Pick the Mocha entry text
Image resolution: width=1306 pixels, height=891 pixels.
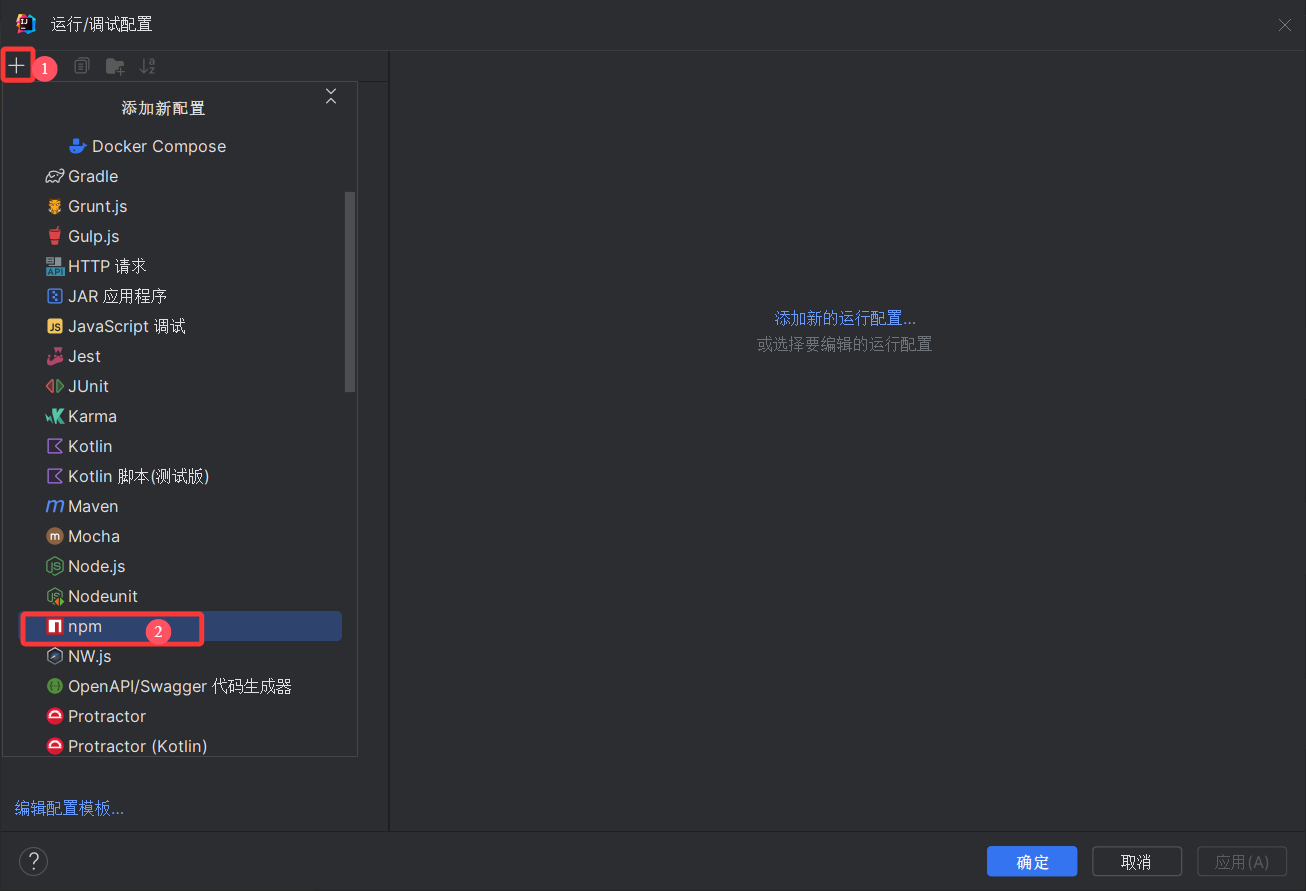pyautogui.click(x=94, y=536)
